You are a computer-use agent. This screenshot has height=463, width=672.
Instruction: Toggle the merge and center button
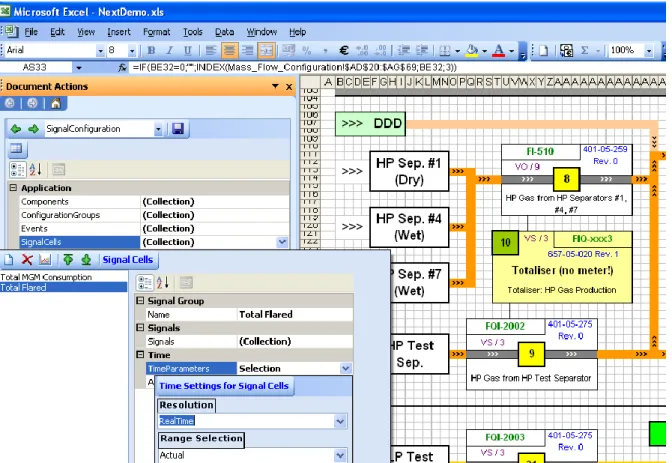coord(266,51)
